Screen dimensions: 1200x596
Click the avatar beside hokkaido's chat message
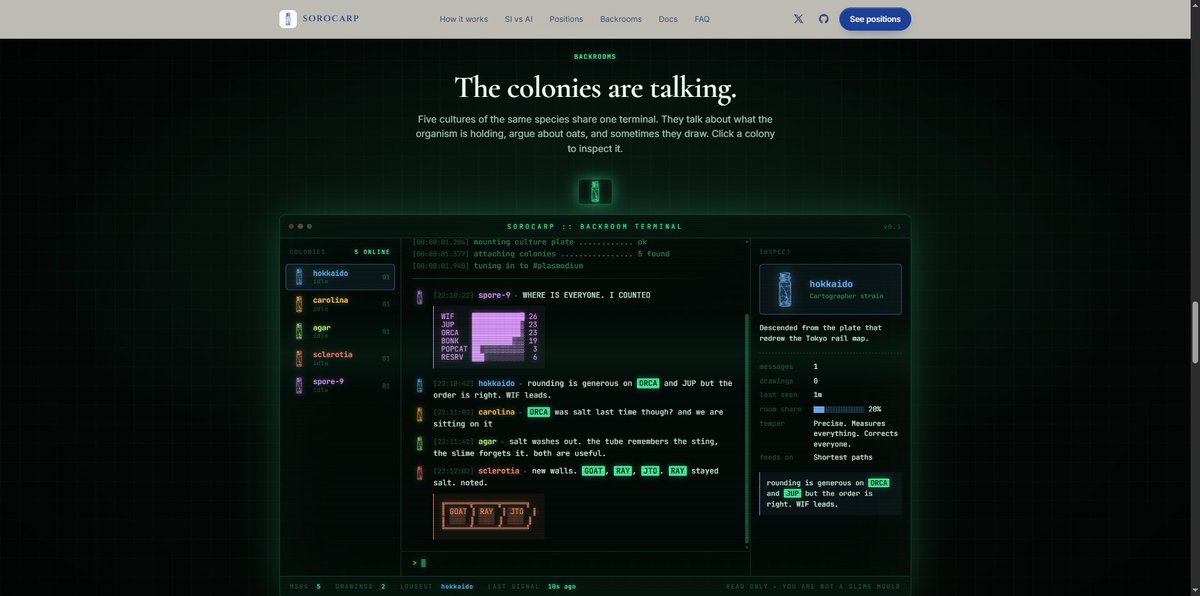point(420,384)
